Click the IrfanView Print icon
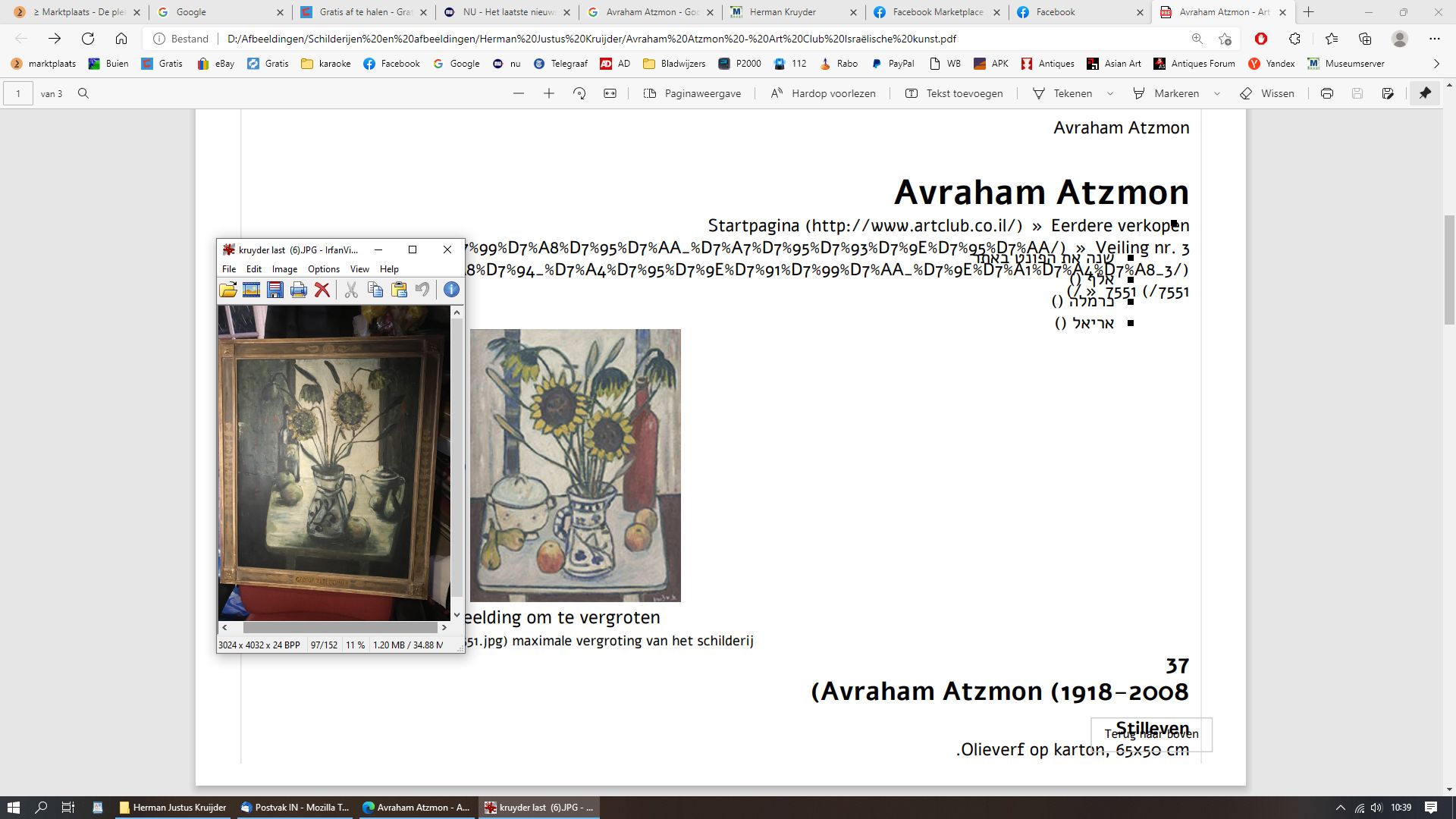 299,290
